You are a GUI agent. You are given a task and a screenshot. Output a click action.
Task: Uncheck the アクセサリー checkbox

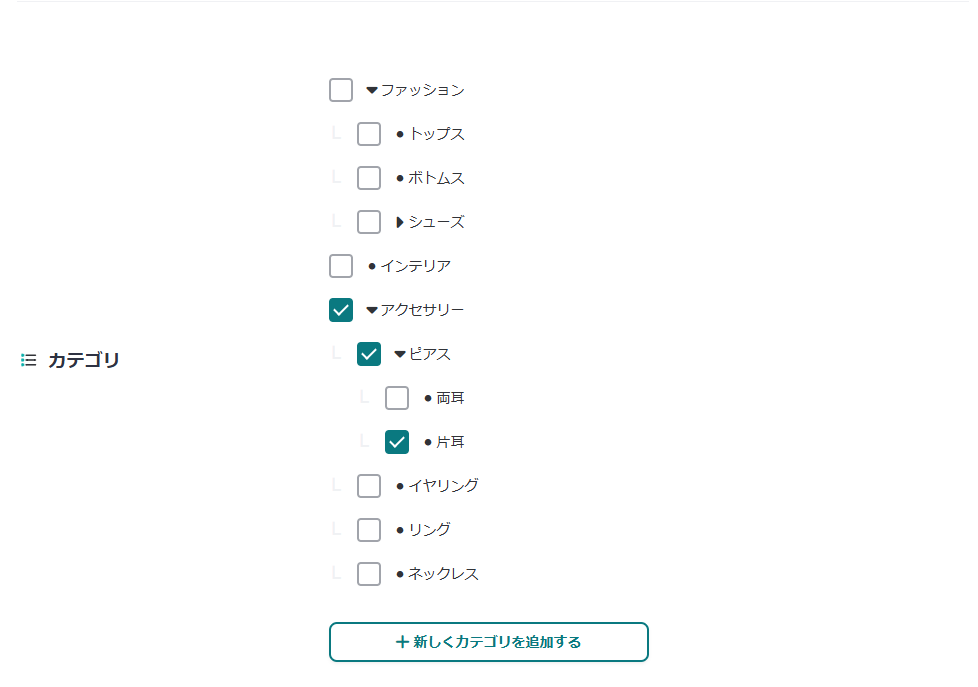[x=341, y=310]
